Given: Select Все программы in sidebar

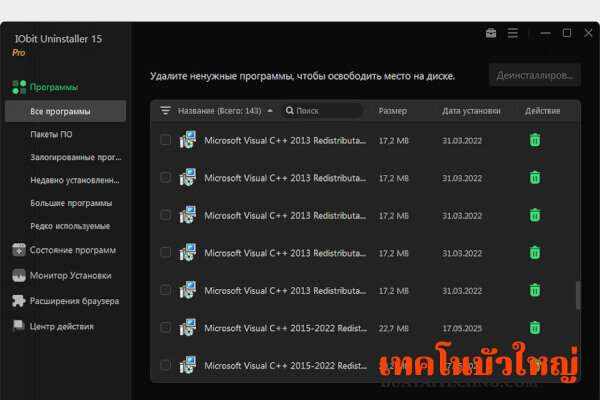Looking at the screenshot, I should [x=65, y=111].
